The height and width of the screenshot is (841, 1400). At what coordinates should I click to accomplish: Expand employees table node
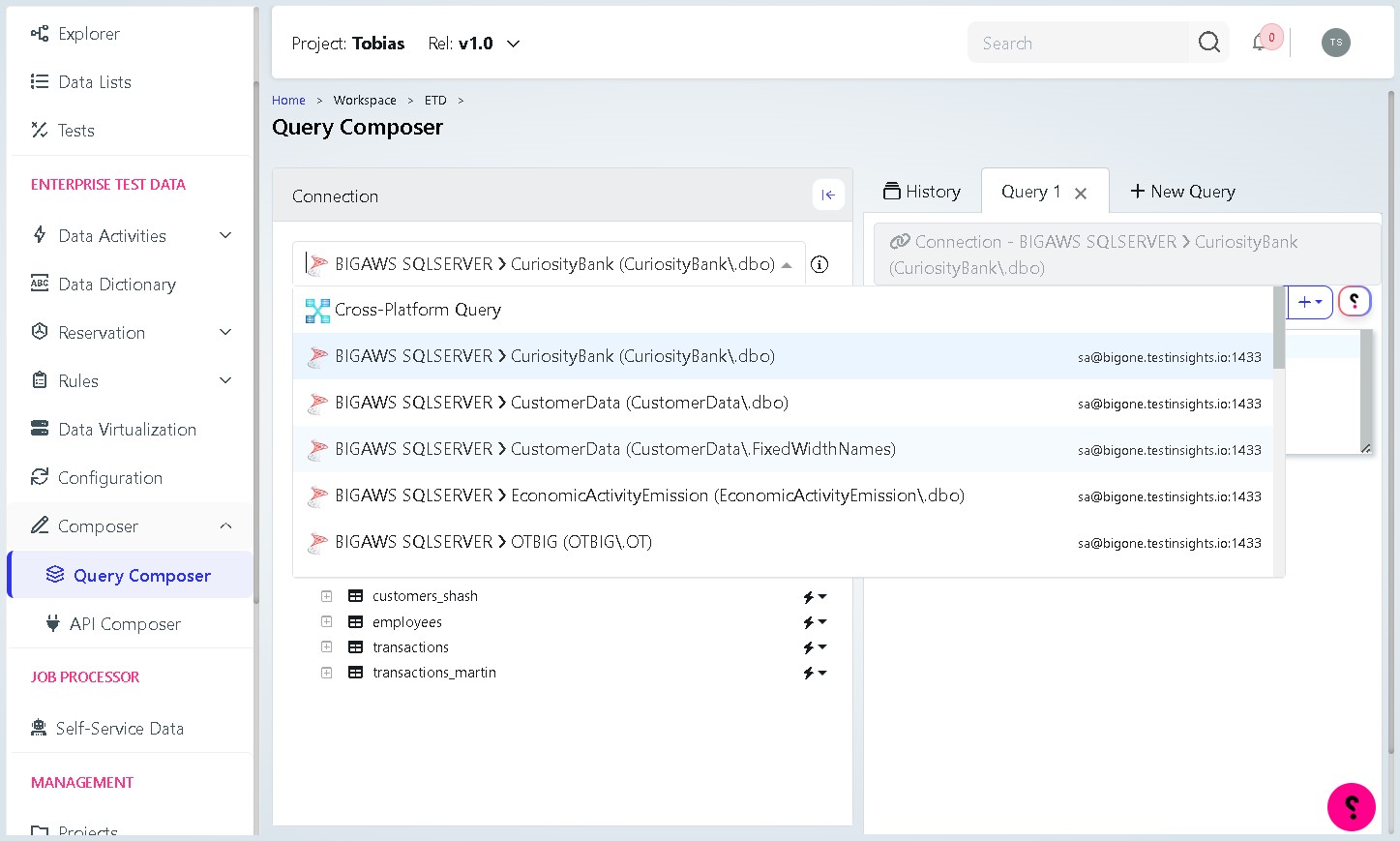(x=327, y=621)
